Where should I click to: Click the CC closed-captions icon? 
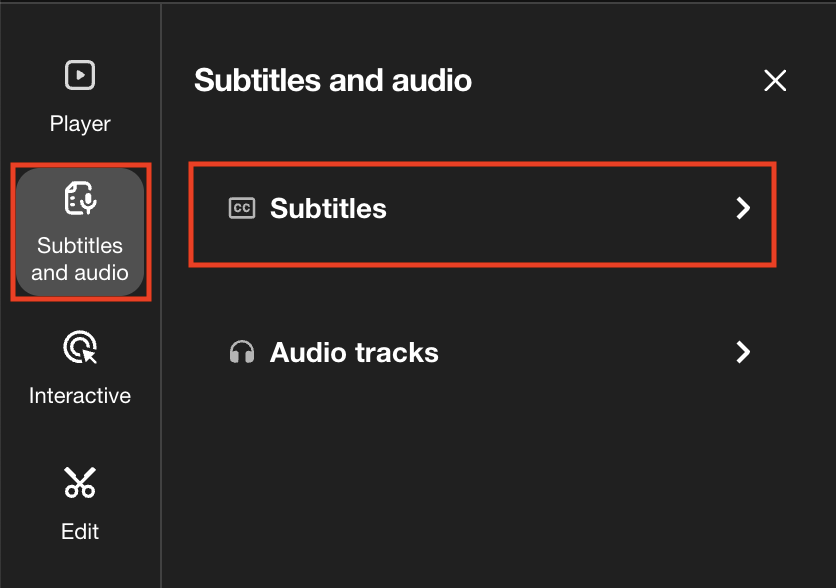pos(241,208)
